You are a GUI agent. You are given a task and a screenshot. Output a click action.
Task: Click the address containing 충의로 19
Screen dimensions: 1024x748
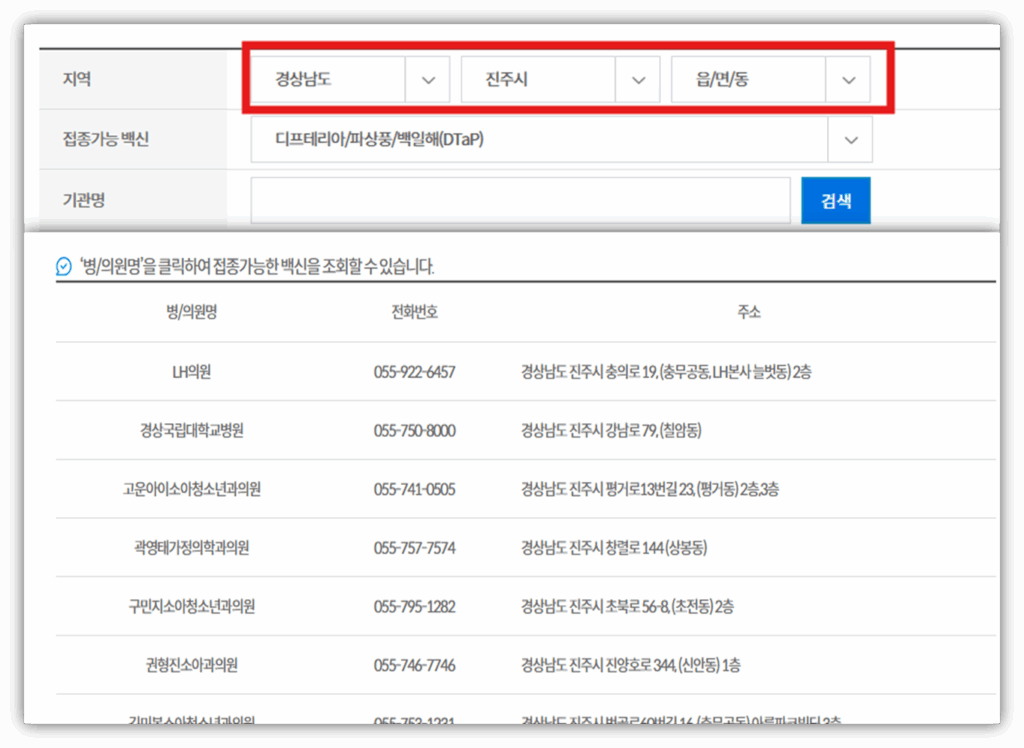click(x=666, y=372)
